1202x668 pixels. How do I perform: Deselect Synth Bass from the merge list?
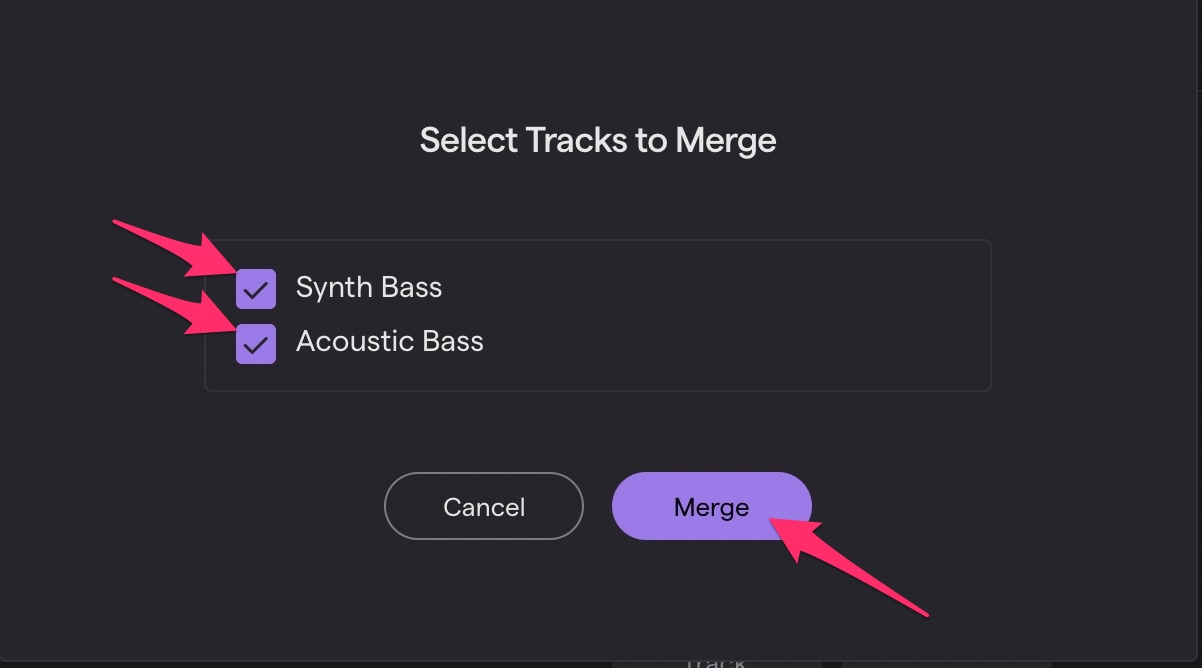tap(256, 289)
